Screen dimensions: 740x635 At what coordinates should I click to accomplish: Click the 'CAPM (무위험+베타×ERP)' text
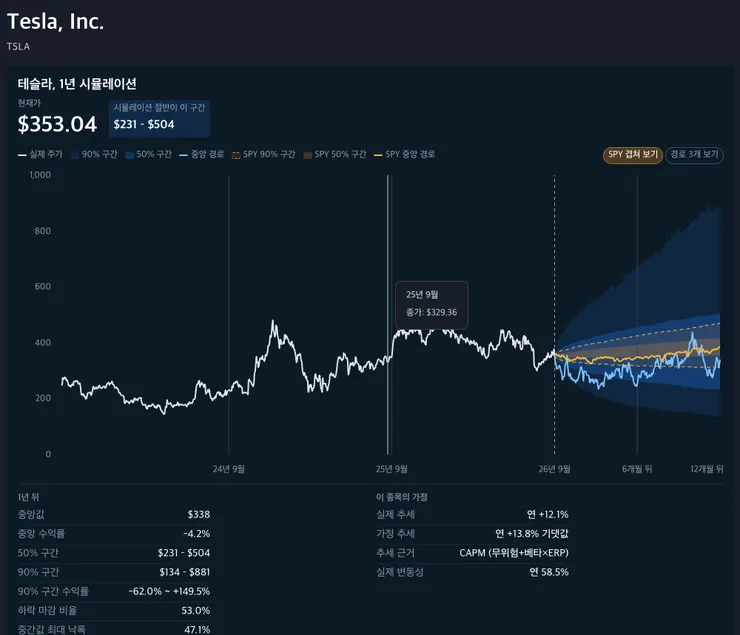(514, 552)
